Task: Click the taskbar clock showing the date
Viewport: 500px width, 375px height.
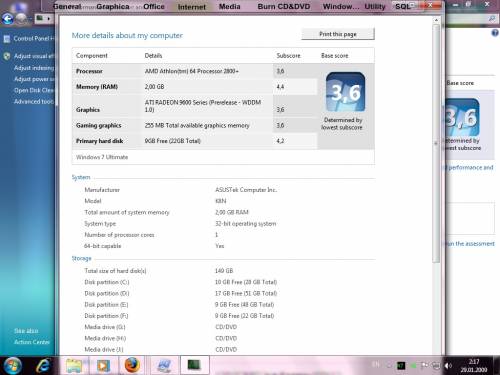Action: [474, 366]
